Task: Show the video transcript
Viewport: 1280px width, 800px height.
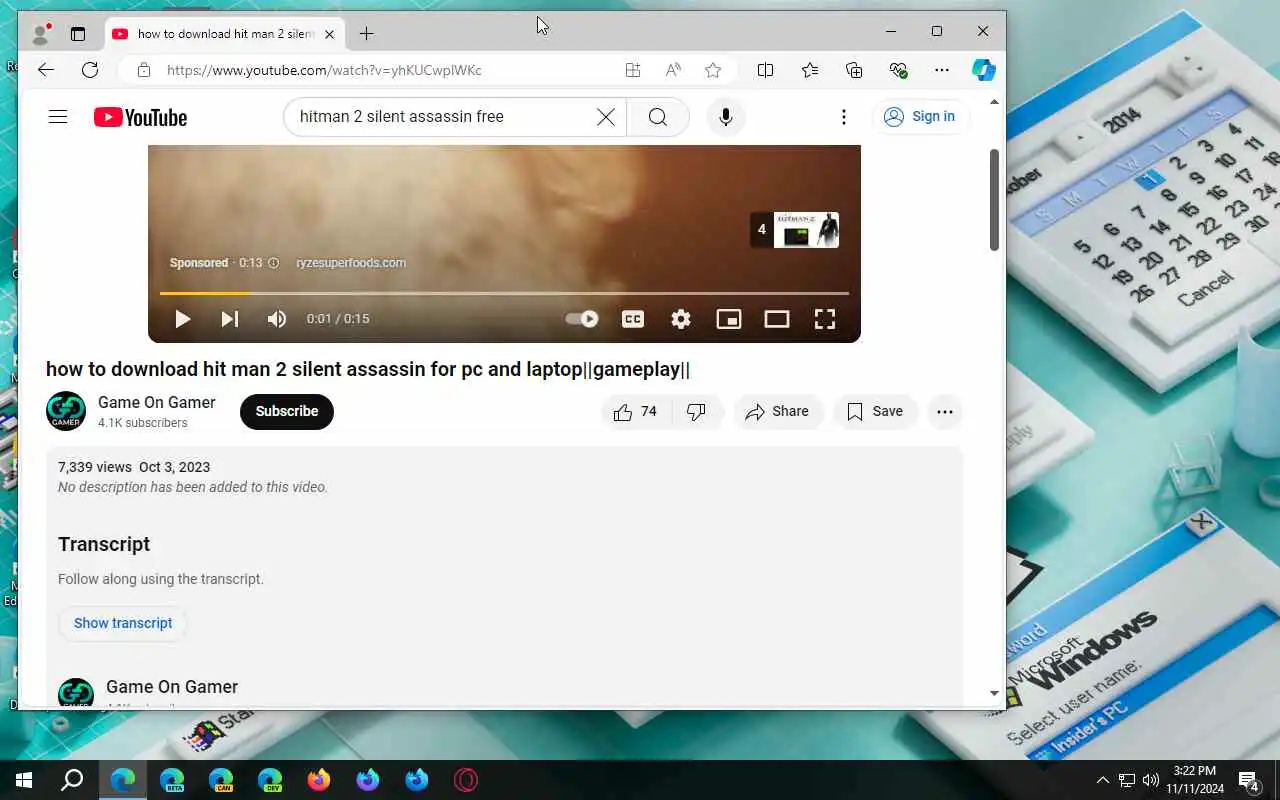Action: [x=123, y=623]
